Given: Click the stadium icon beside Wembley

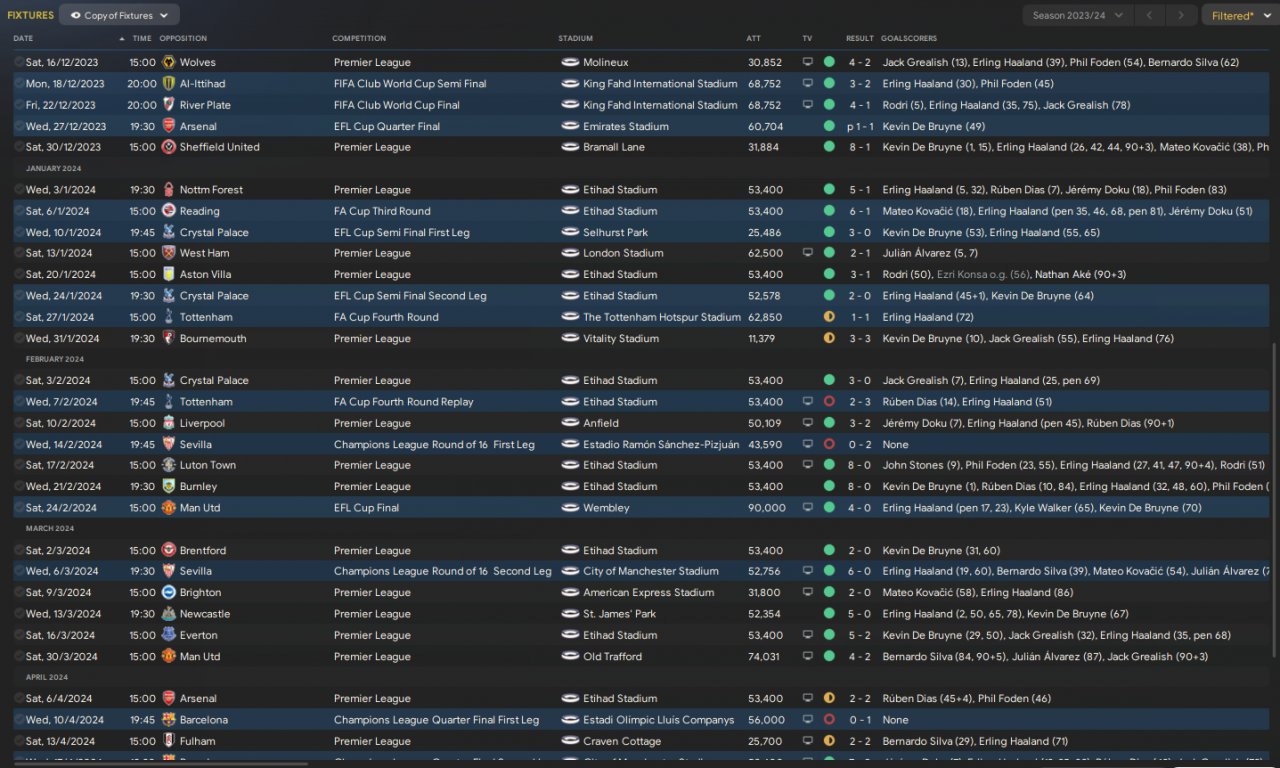Looking at the screenshot, I should (x=571, y=508).
